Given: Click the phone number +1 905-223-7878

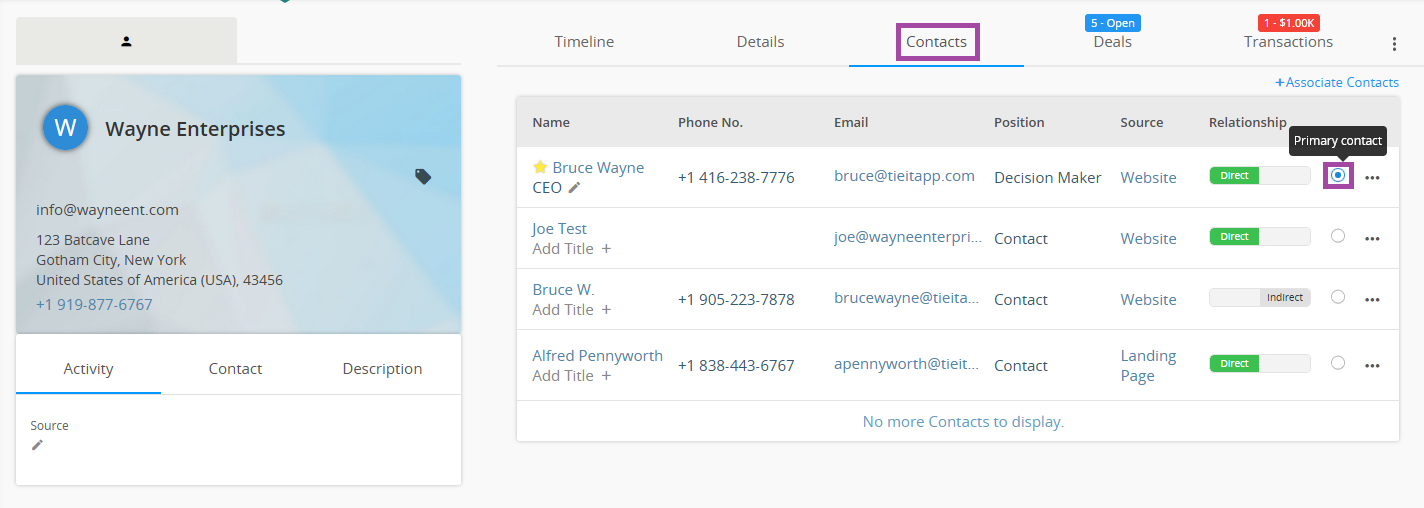Looking at the screenshot, I should tap(736, 299).
